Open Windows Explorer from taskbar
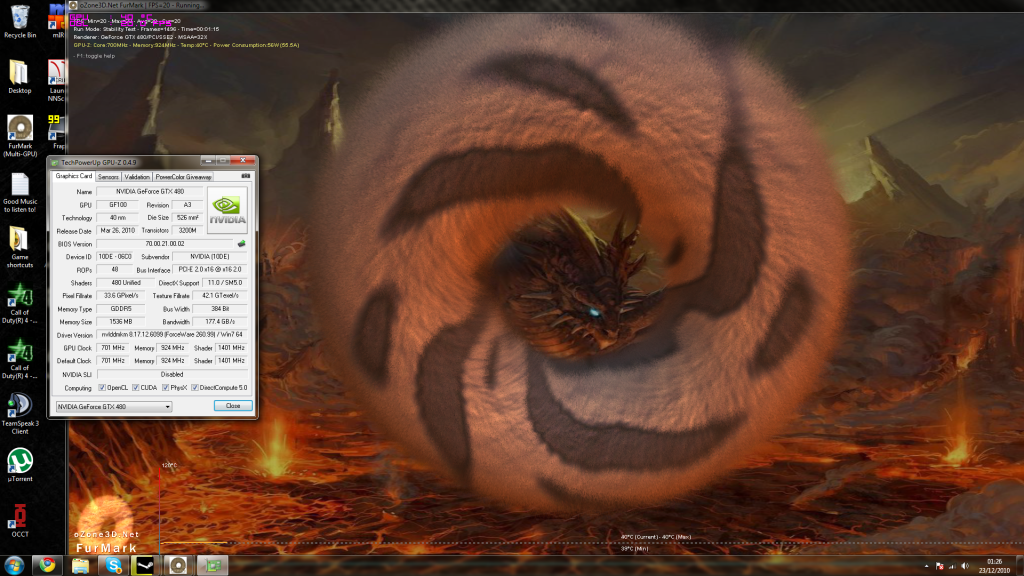Image resolution: width=1024 pixels, height=576 pixels. (80, 566)
